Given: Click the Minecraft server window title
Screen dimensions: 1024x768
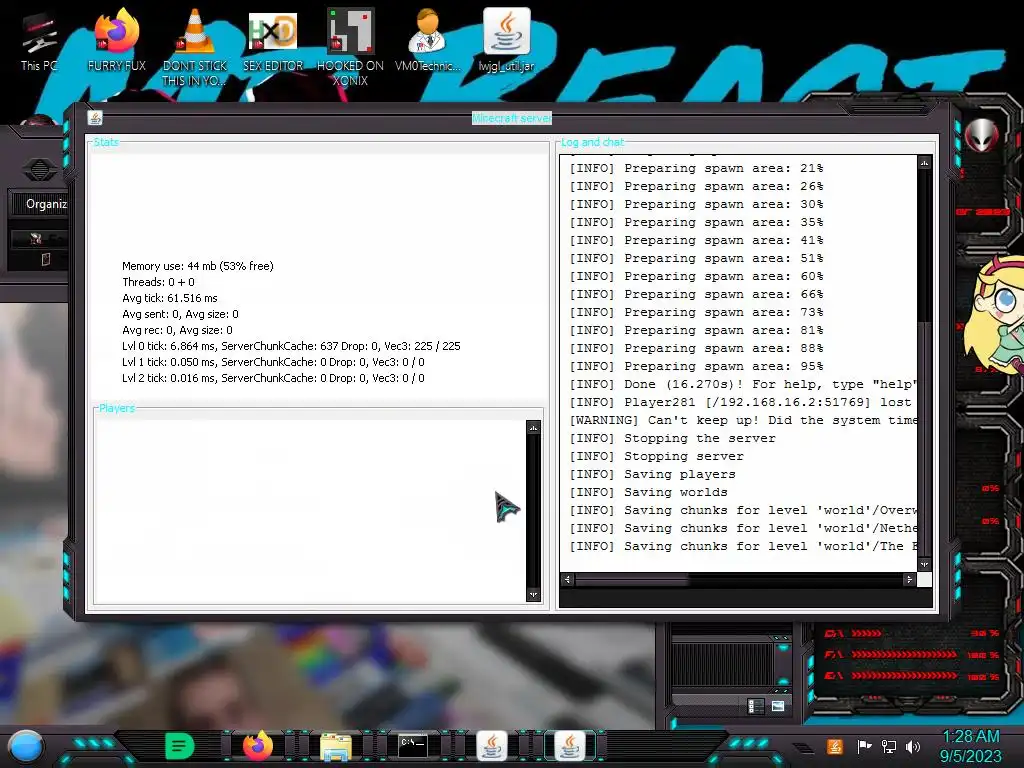Looking at the screenshot, I should tap(512, 118).
